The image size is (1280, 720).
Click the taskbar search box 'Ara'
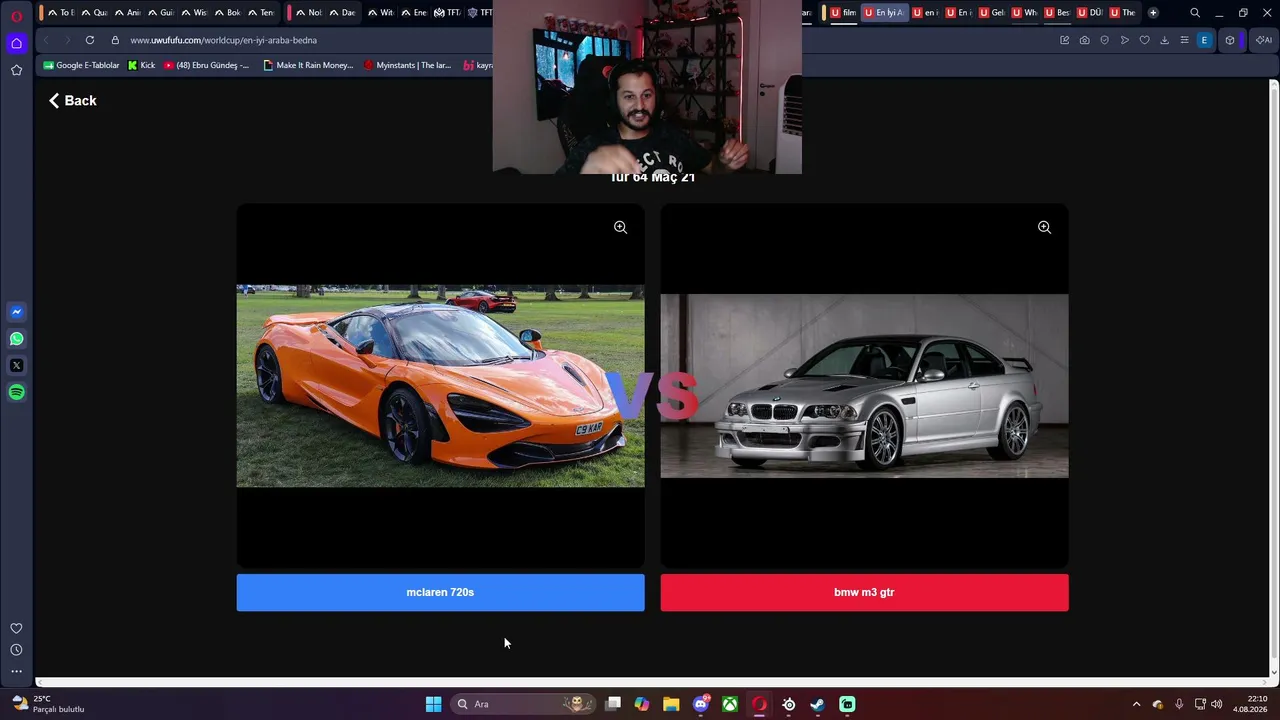point(522,704)
